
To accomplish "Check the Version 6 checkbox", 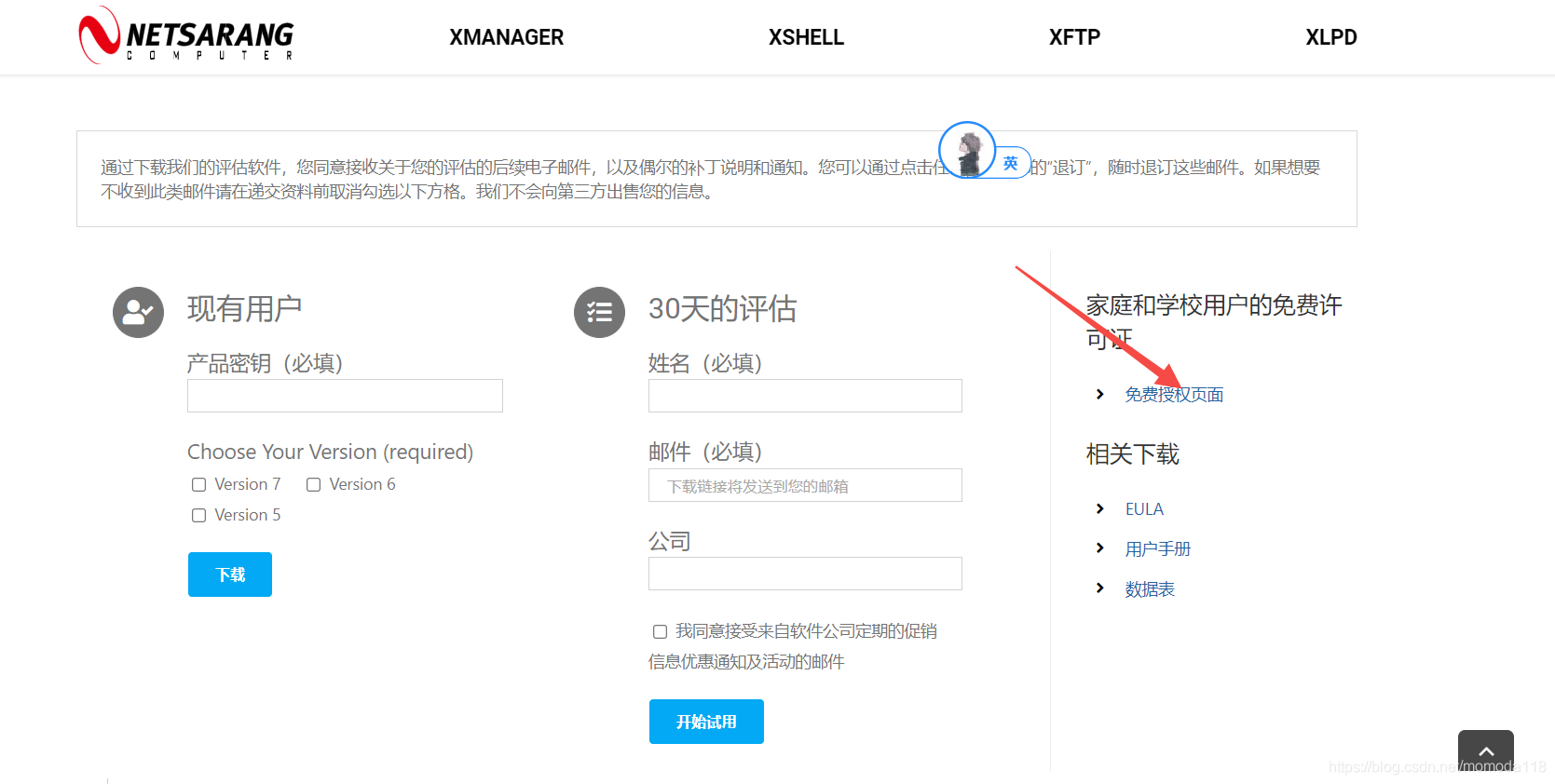I will [x=313, y=484].
